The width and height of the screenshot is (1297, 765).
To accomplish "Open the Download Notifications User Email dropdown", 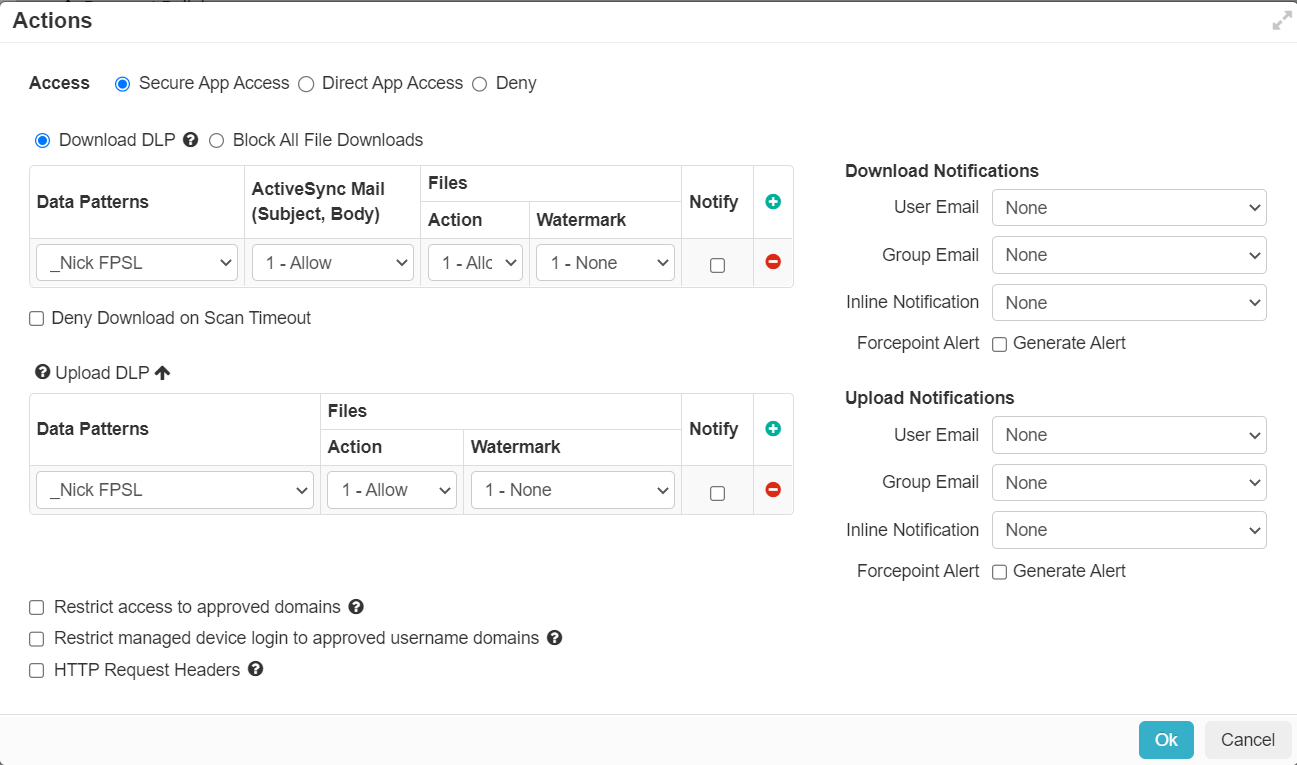I will coord(1129,207).
